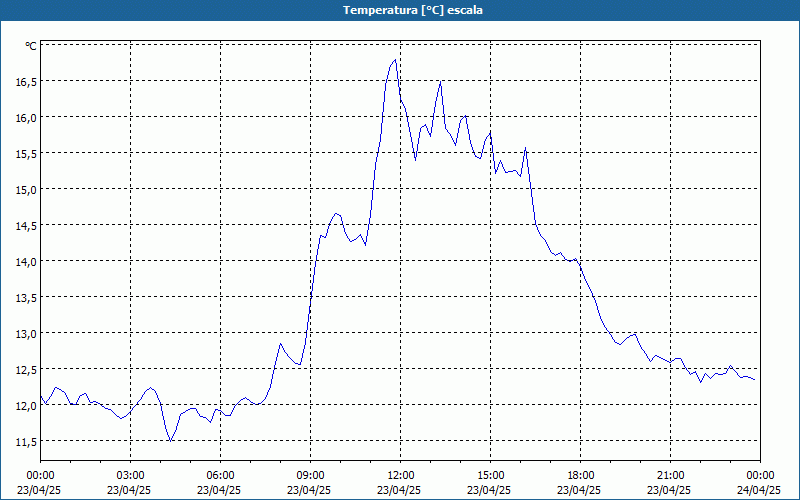The width and height of the screenshot is (800, 500).
Task: Click the 09:00 time axis label
Action: tap(311, 476)
